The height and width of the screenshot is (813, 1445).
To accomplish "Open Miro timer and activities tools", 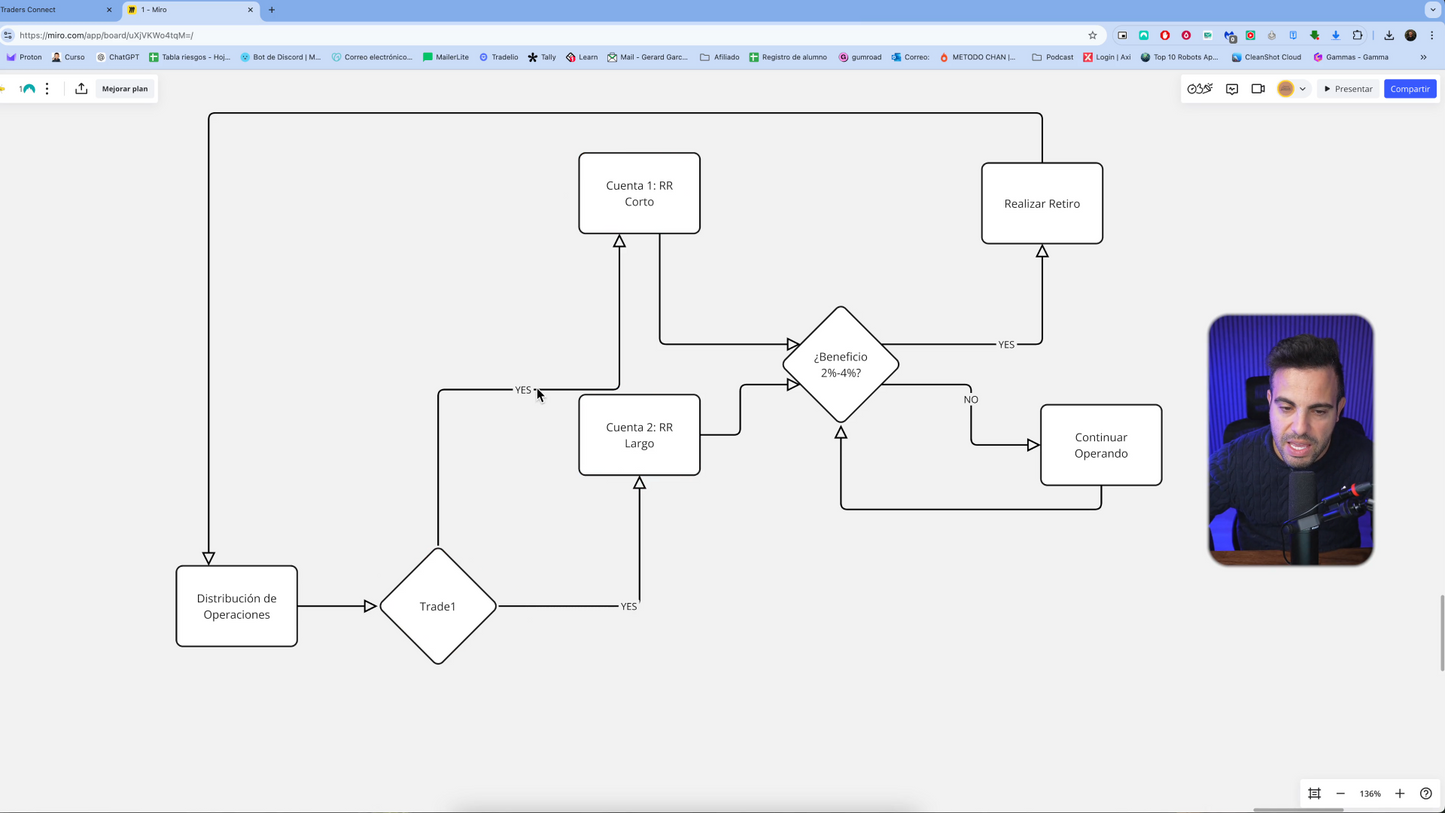I will pyautogui.click(x=1200, y=89).
